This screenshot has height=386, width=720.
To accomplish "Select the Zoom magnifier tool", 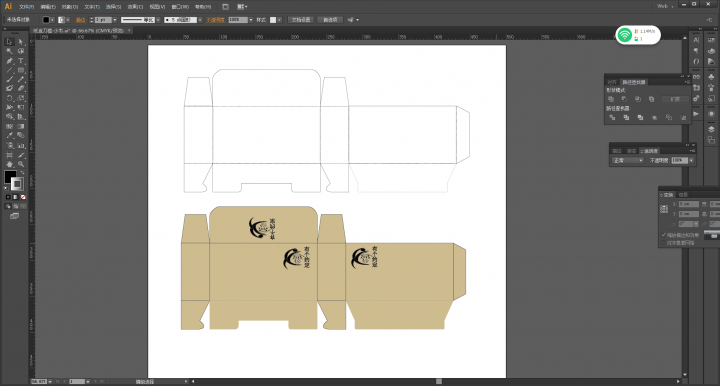I will (x=21, y=164).
